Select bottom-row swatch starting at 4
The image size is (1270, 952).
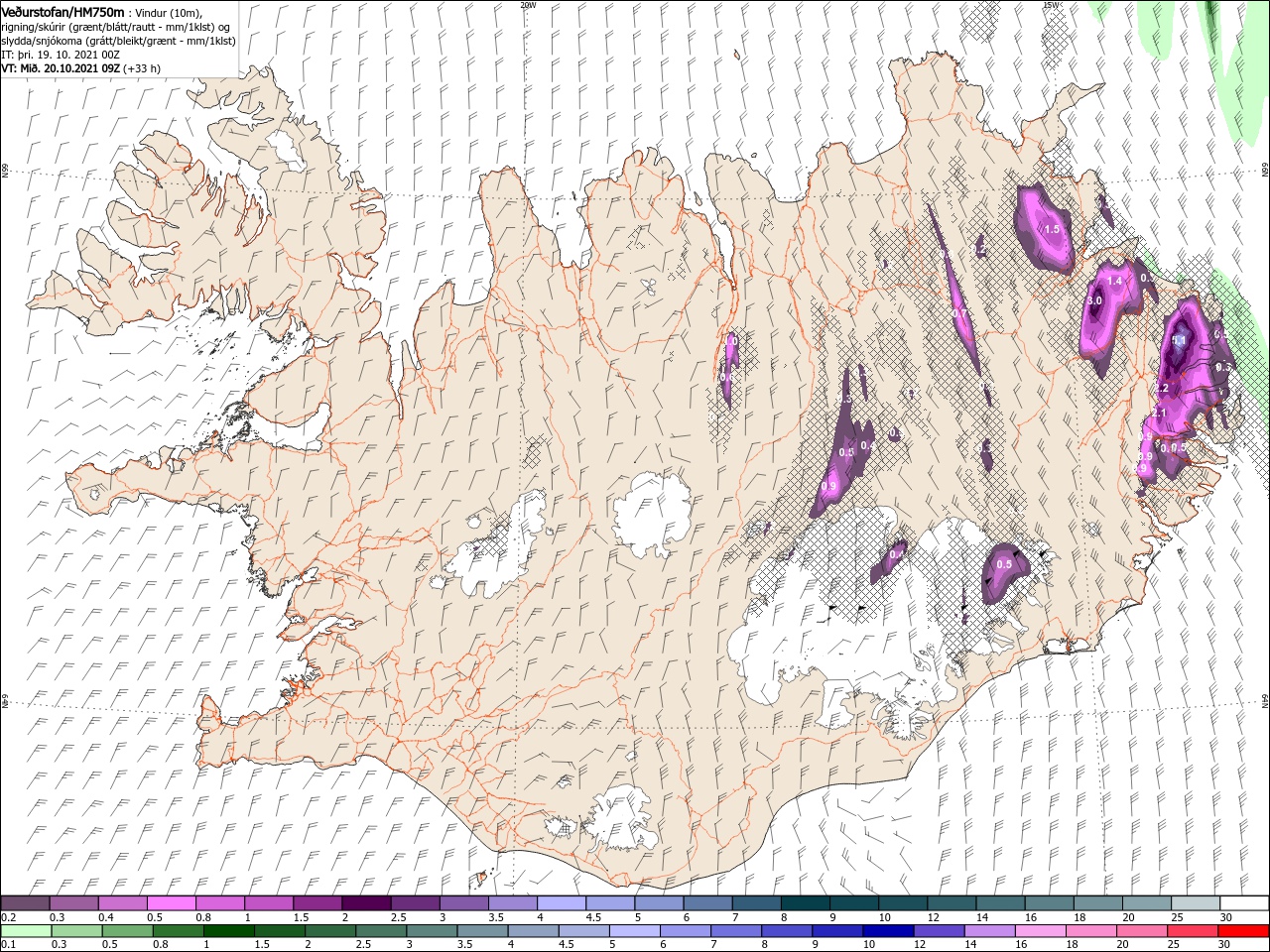[532, 931]
